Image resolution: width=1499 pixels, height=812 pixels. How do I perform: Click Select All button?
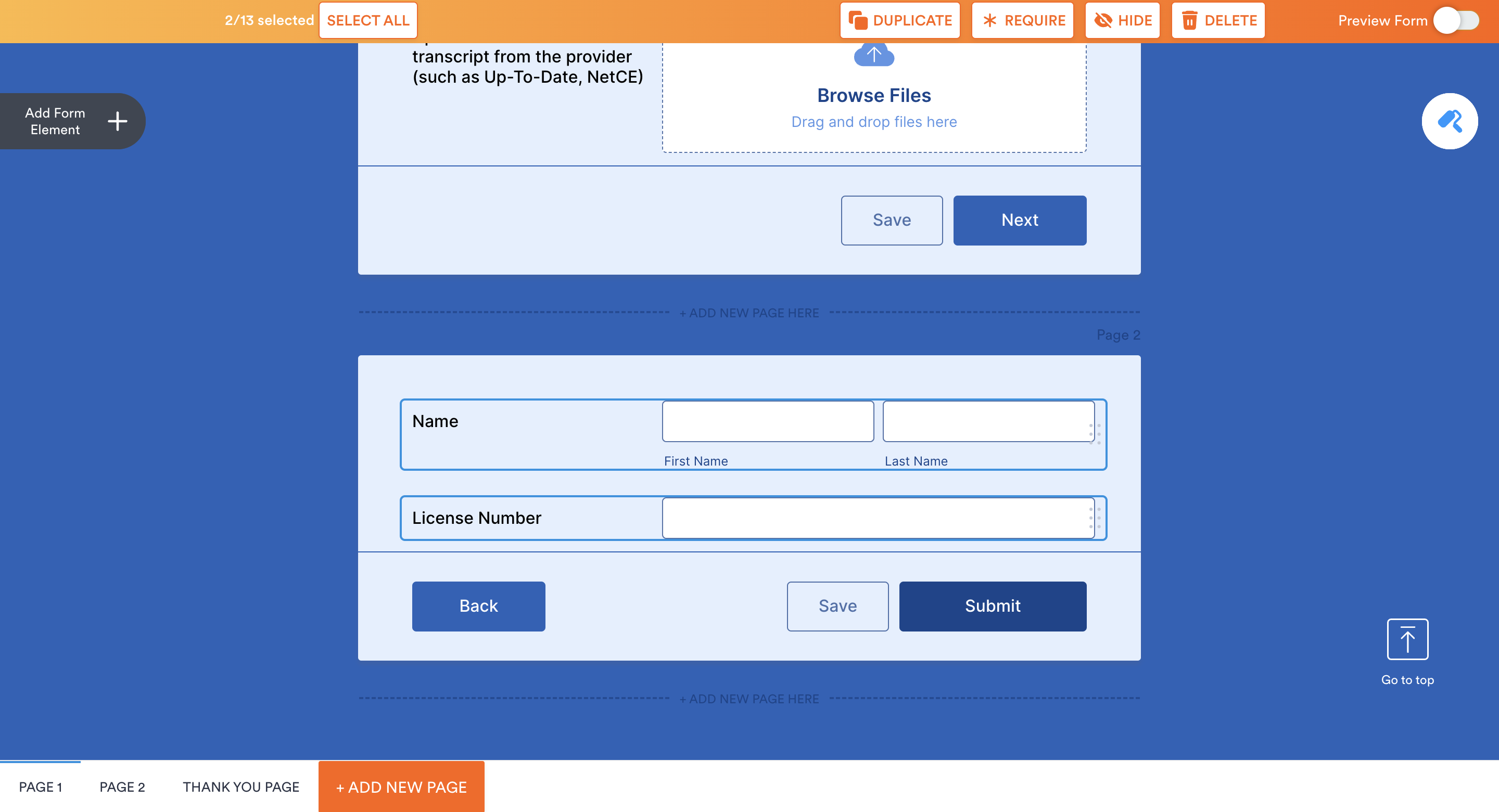pyautogui.click(x=368, y=20)
